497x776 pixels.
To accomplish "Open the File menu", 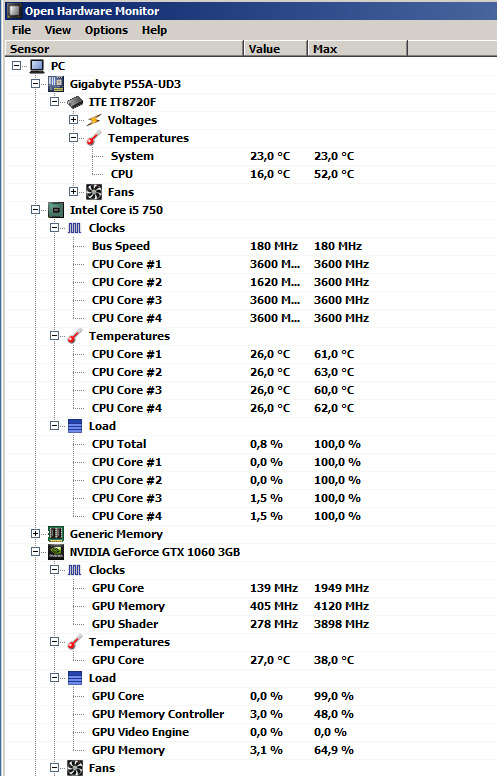I will pyautogui.click(x=21, y=30).
